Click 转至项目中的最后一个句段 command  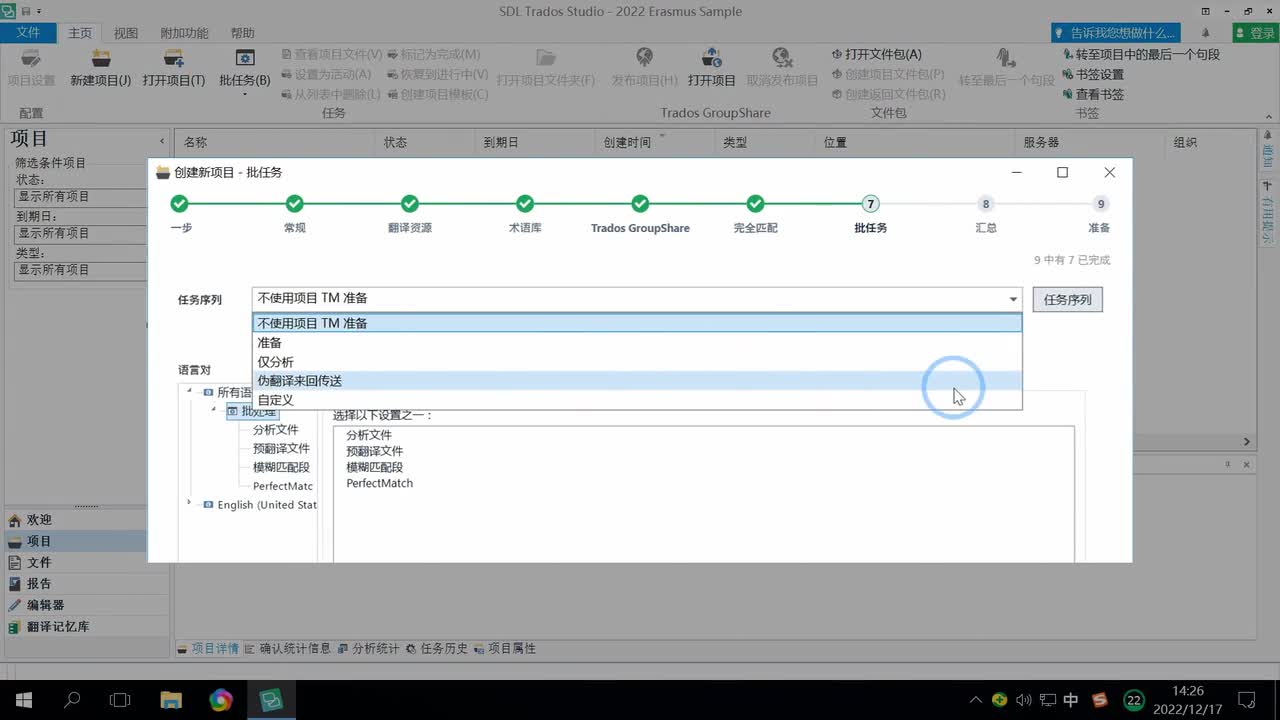[1141, 54]
